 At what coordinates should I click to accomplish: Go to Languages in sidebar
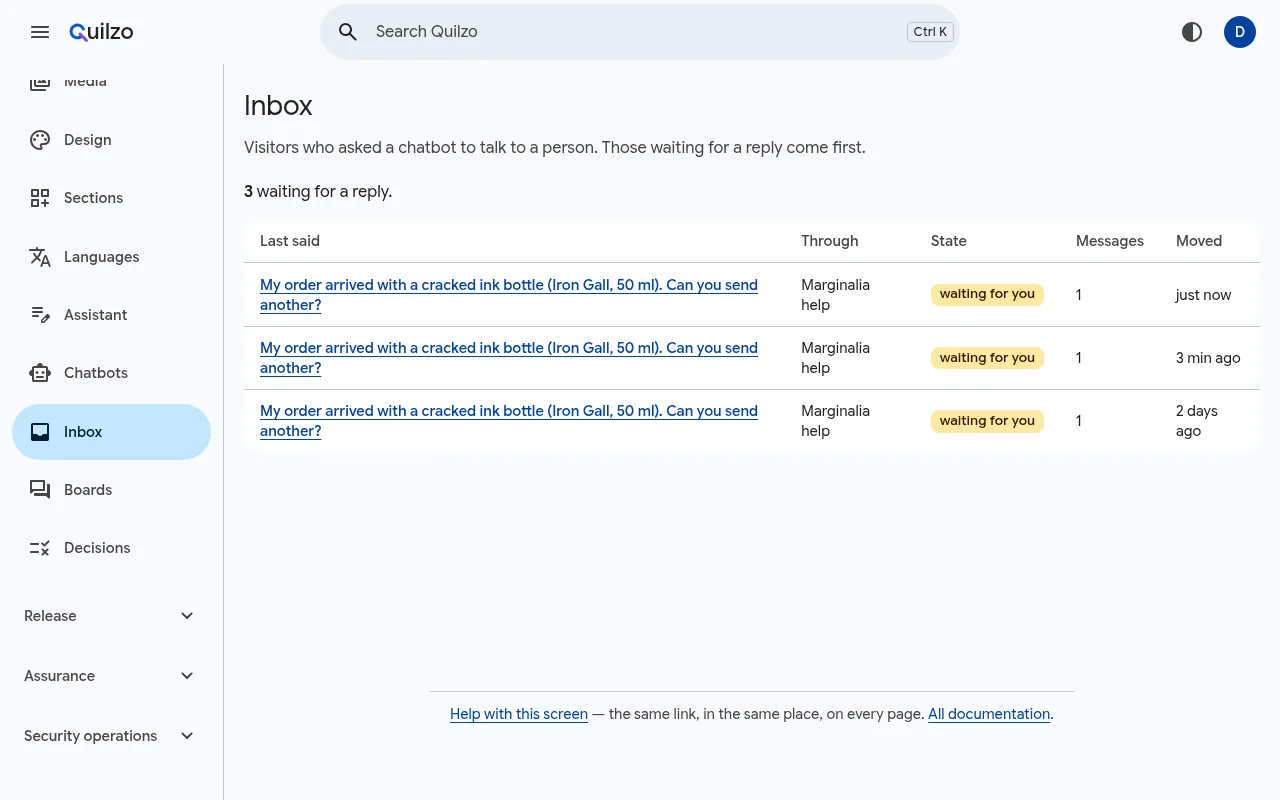click(111, 257)
